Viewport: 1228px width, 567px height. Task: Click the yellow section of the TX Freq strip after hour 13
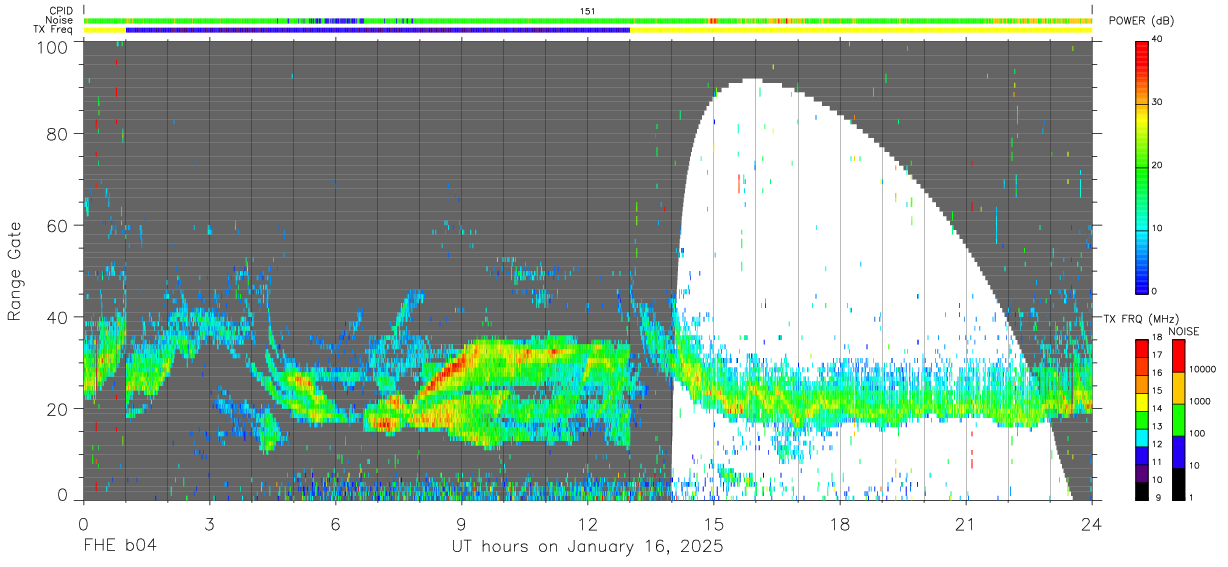[x=861, y=30]
